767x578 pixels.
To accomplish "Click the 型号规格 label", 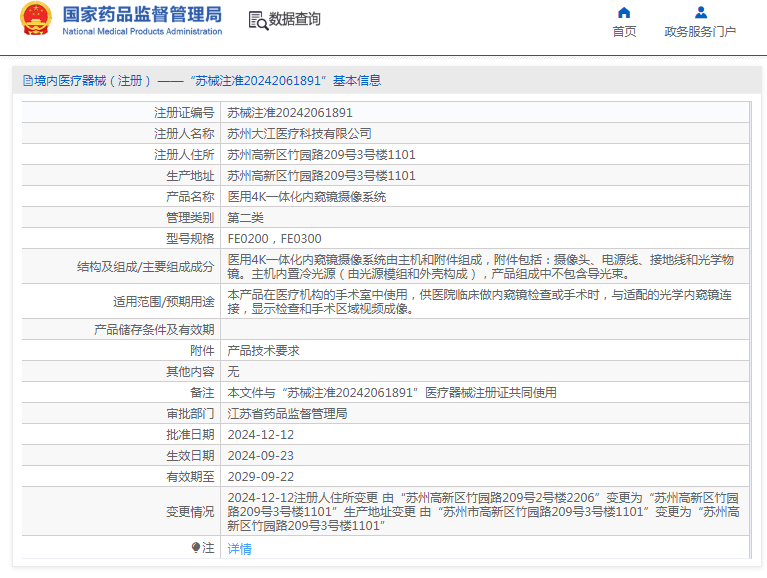I will click(190, 239).
